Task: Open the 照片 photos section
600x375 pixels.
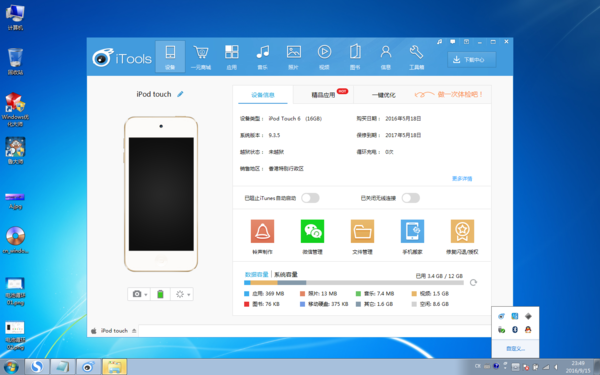Action: 293,57
